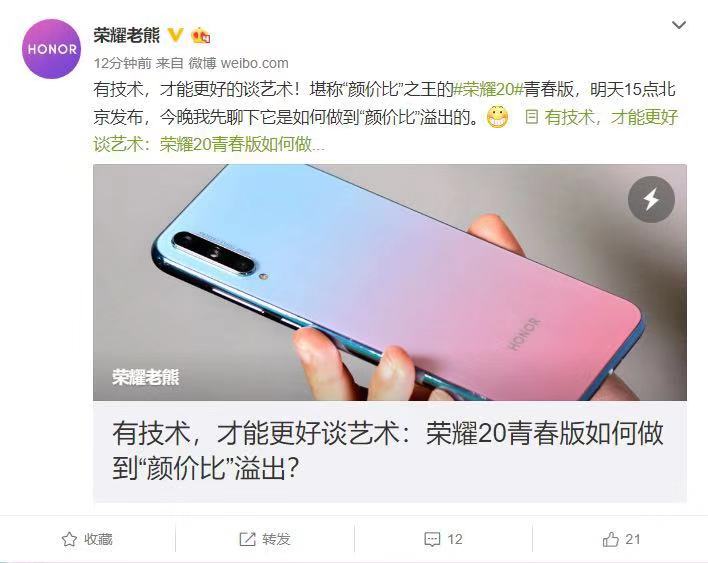Click the repost share icon

247,539
